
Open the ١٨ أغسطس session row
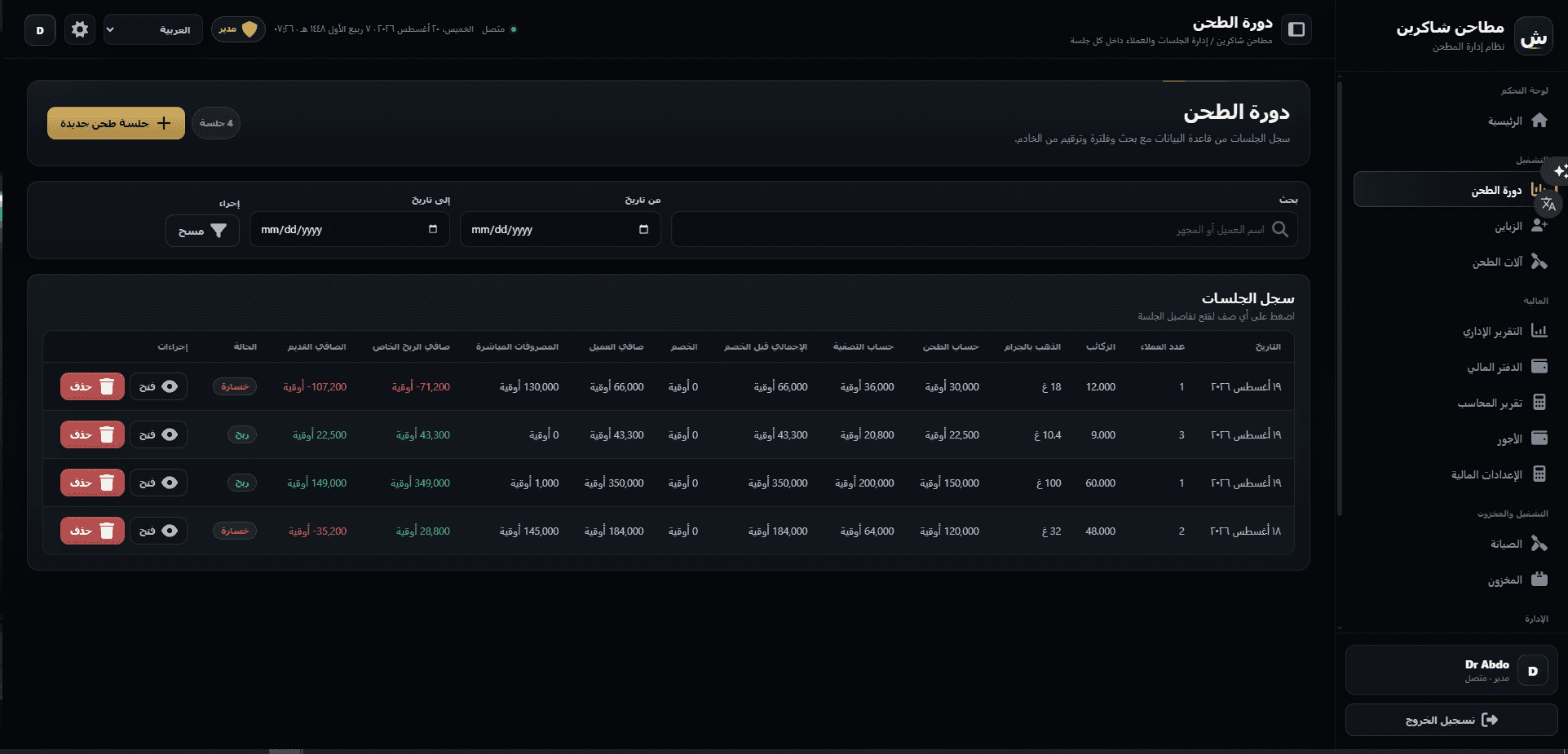(158, 531)
